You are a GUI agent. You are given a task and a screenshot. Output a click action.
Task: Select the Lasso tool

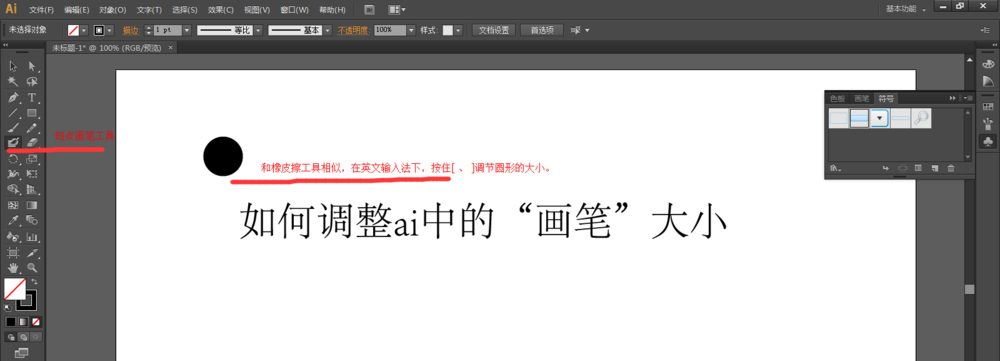pyautogui.click(x=32, y=82)
